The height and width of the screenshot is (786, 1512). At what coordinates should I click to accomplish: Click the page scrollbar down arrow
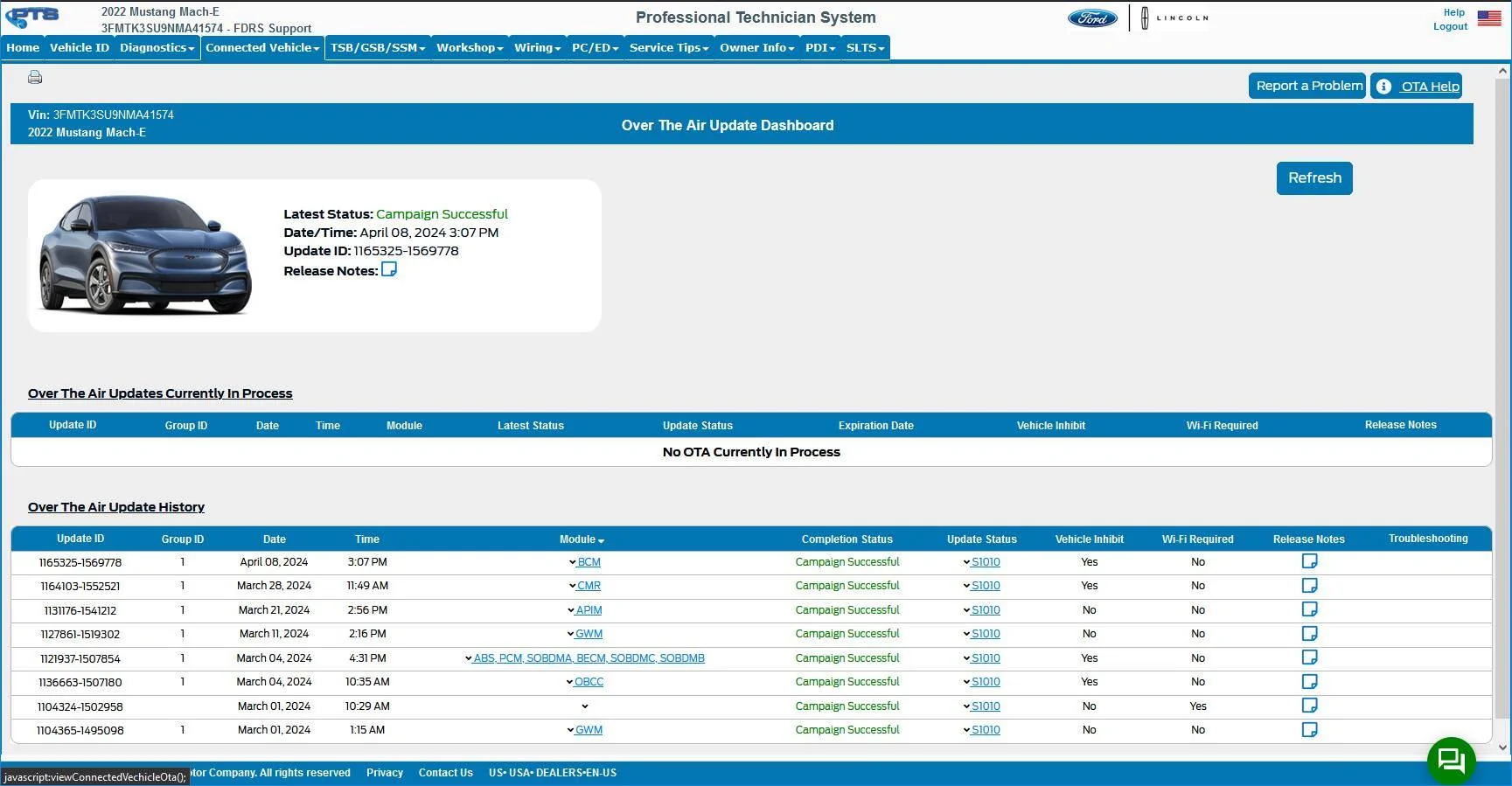(x=1503, y=748)
